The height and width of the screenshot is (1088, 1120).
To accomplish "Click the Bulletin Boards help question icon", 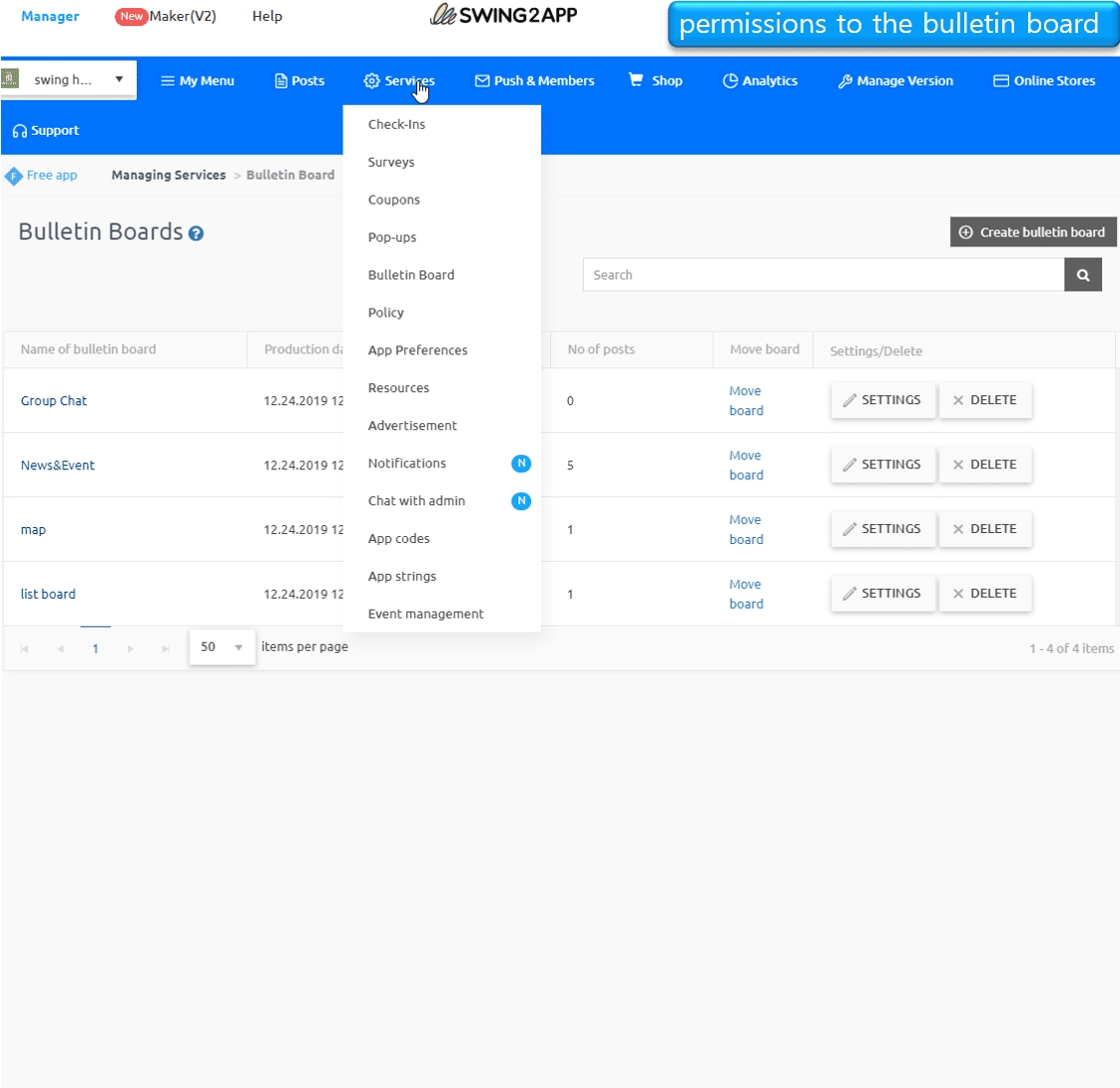I will (x=196, y=234).
